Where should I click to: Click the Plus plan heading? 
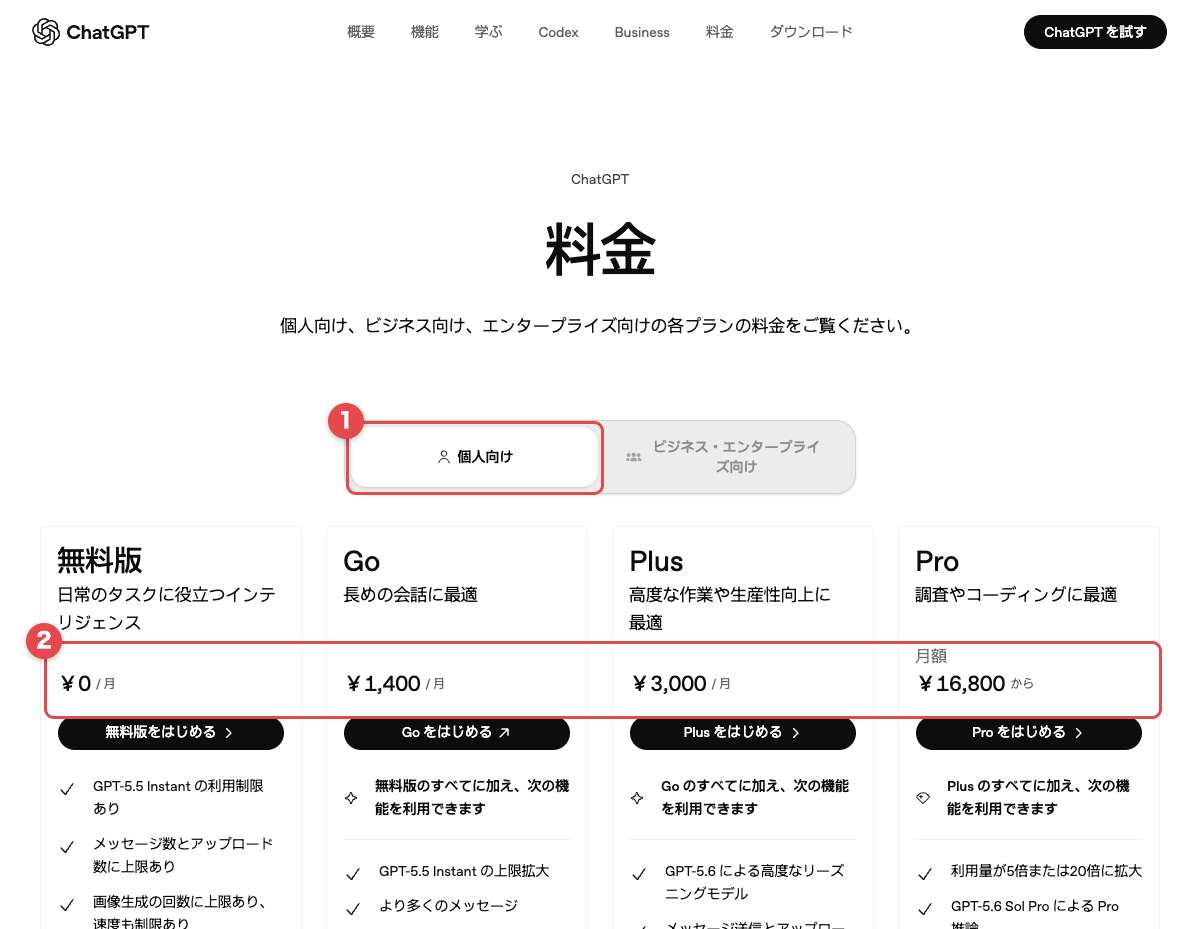click(657, 561)
